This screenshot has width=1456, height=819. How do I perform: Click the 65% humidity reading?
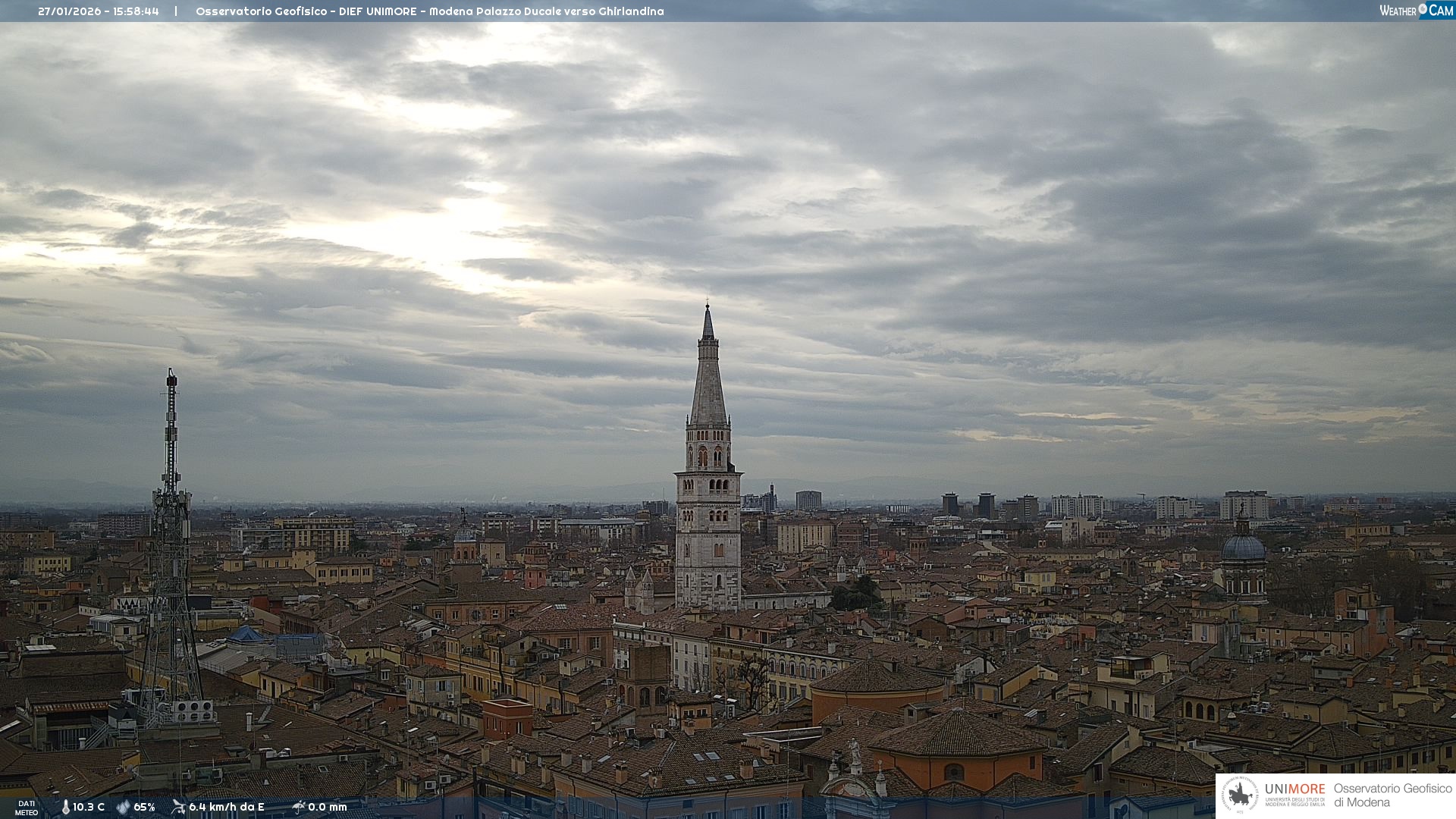144,807
